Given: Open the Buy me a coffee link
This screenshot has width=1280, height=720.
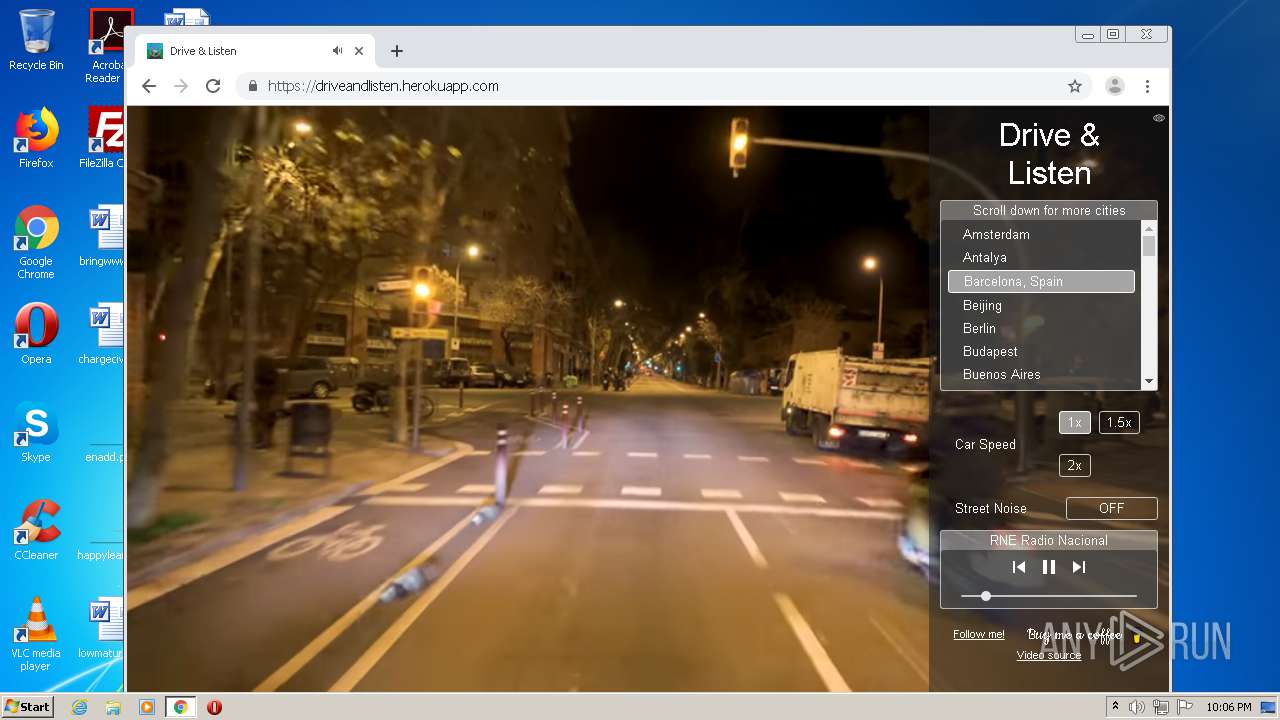Looking at the screenshot, I should coord(1084,635).
